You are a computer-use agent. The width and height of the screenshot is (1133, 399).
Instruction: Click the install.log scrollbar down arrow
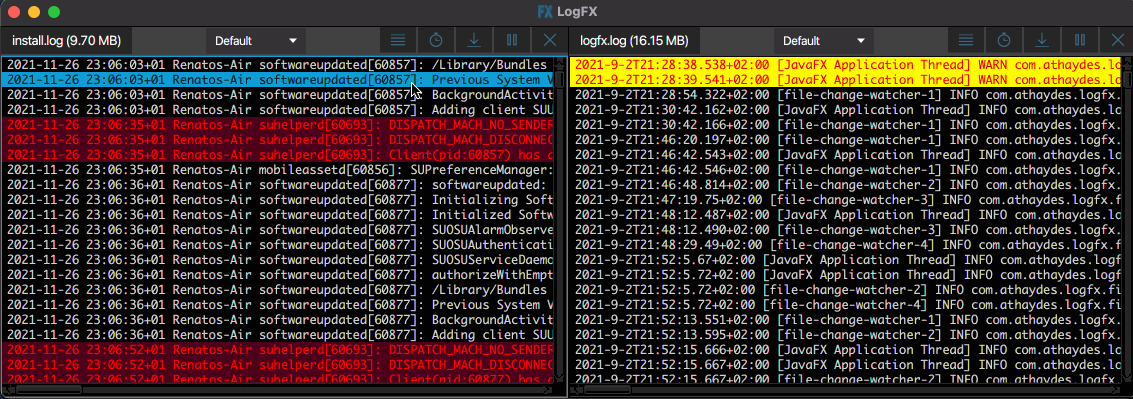(x=560, y=377)
